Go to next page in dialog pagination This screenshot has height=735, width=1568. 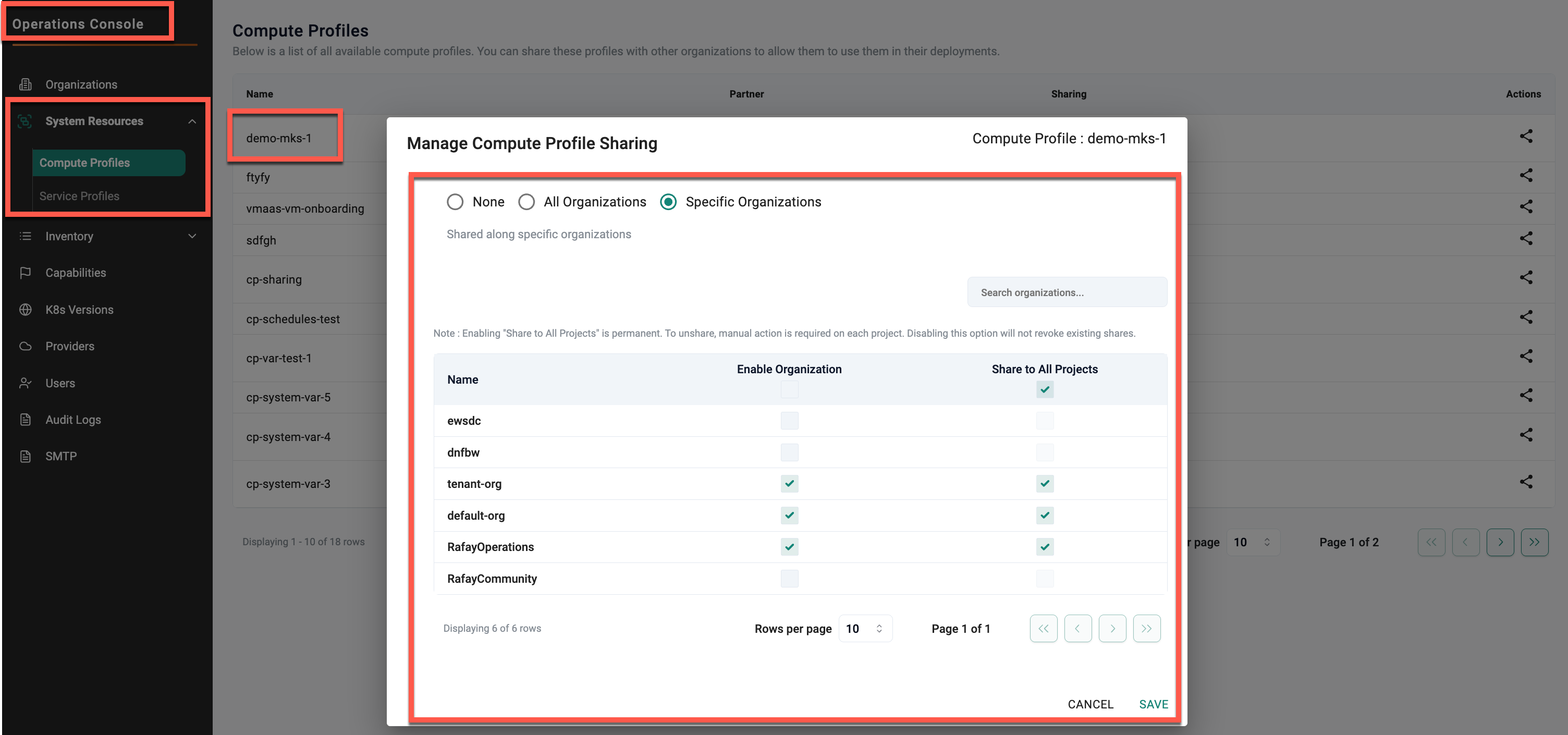pyautogui.click(x=1112, y=629)
